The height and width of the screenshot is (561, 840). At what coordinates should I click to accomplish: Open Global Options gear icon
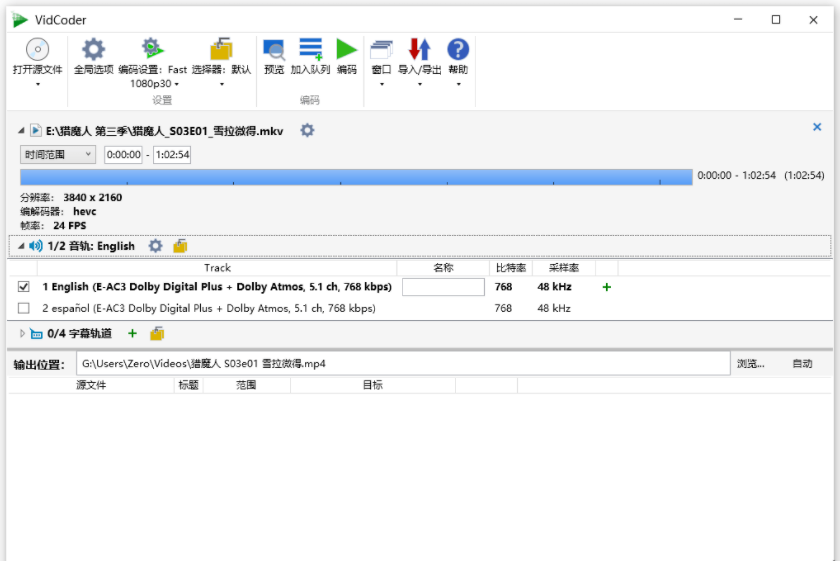(x=93, y=49)
